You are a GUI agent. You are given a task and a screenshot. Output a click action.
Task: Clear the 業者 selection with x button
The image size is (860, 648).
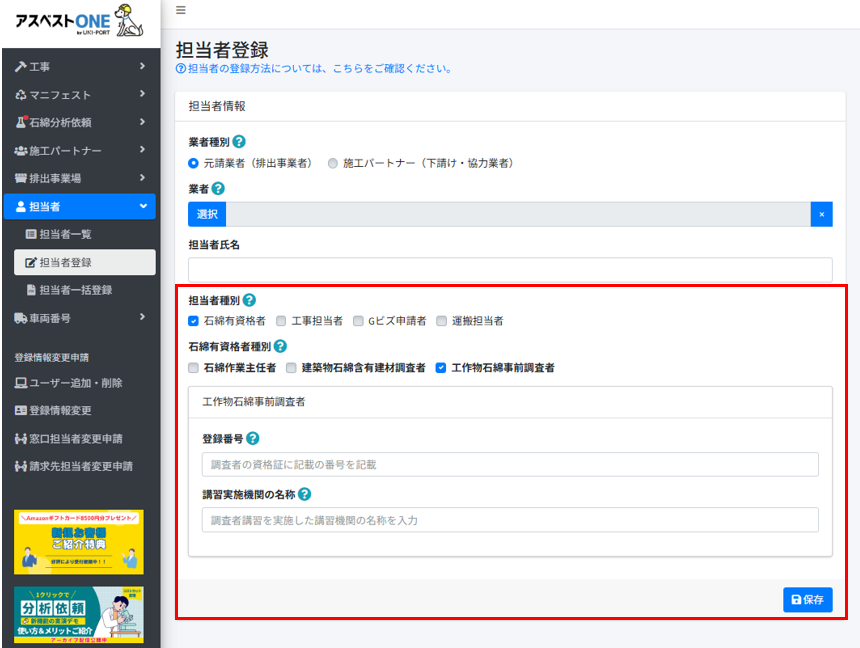pyautogui.click(x=821, y=214)
